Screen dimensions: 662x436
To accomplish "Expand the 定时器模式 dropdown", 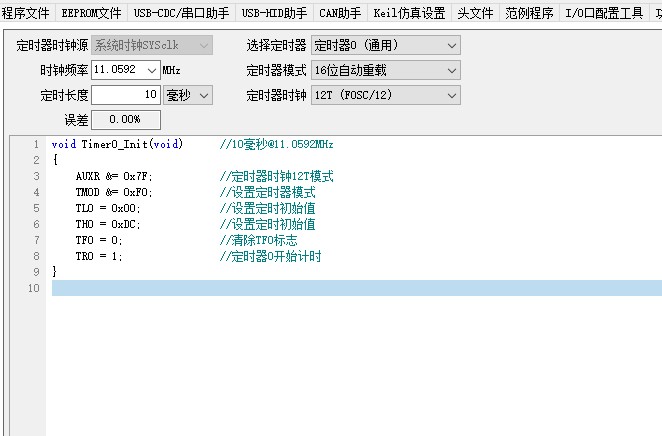I will coord(386,70).
